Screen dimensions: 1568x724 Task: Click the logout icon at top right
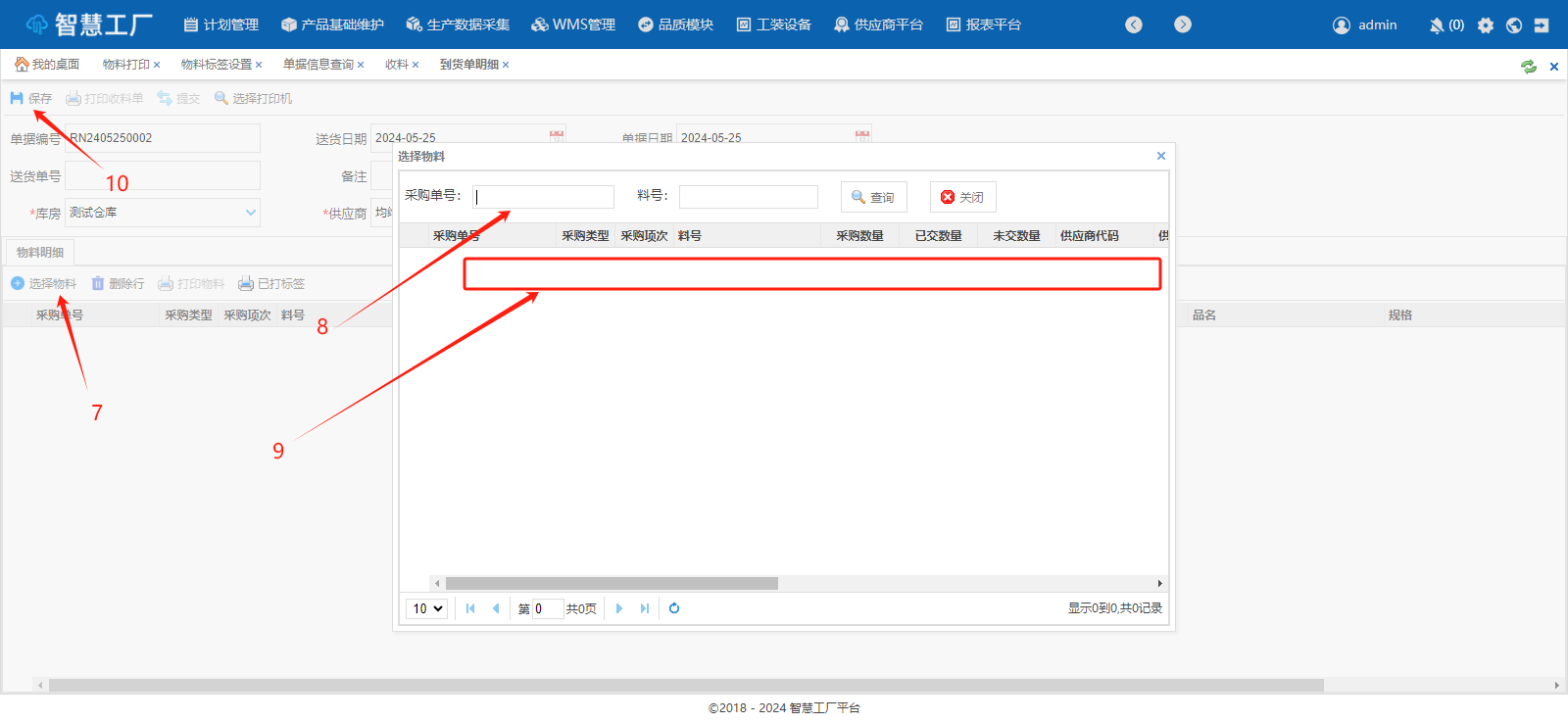coord(1542,25)
